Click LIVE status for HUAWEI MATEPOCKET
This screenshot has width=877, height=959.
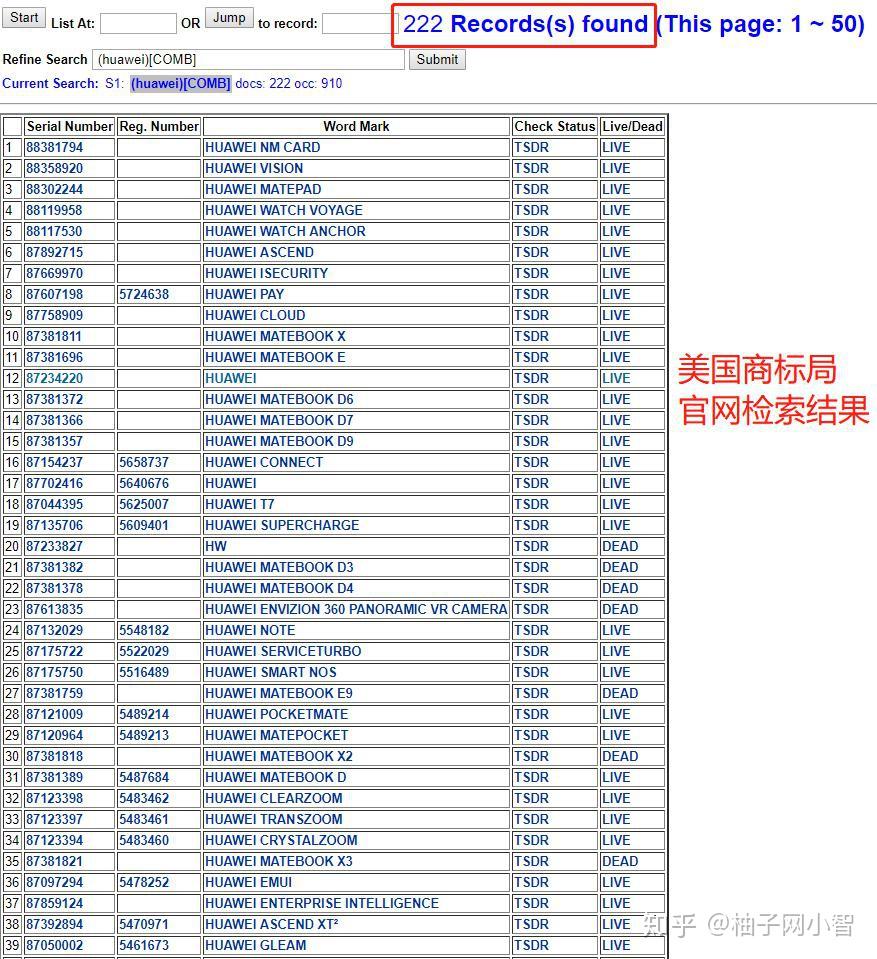(616, 735)
